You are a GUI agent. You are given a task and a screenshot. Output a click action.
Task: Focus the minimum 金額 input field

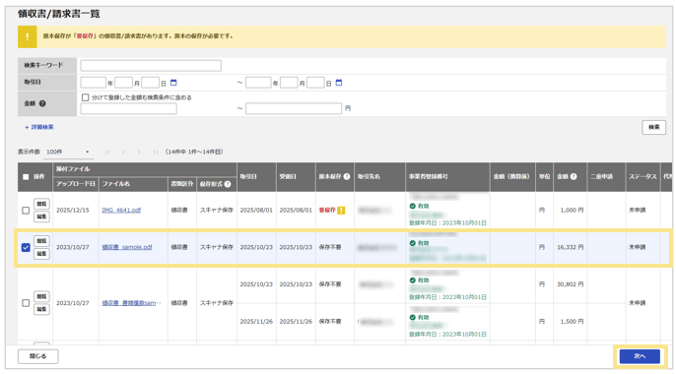point(128,108)
